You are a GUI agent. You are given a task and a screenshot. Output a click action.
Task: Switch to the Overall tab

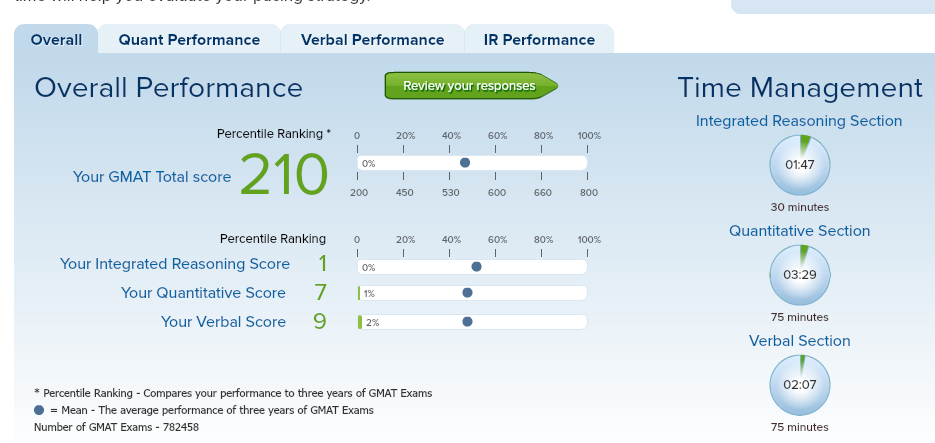pyautogui.click(x=56, y=39)
